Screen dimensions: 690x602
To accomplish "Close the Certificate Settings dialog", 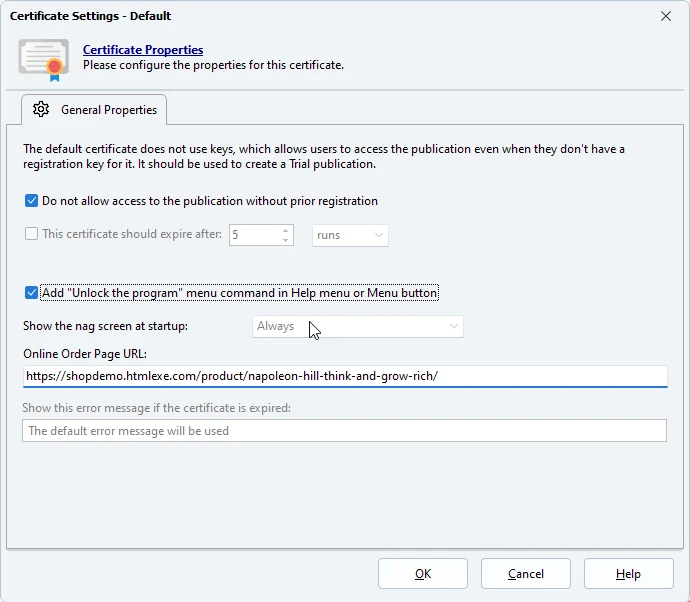I will (x=666, y=16).
